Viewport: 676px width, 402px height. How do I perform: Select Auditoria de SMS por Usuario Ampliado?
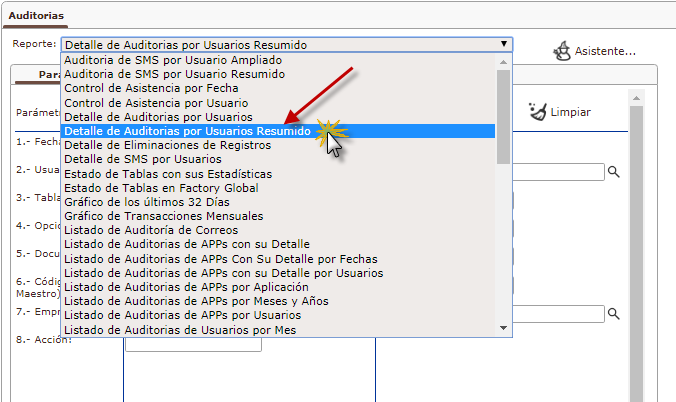tap(172, 60)
